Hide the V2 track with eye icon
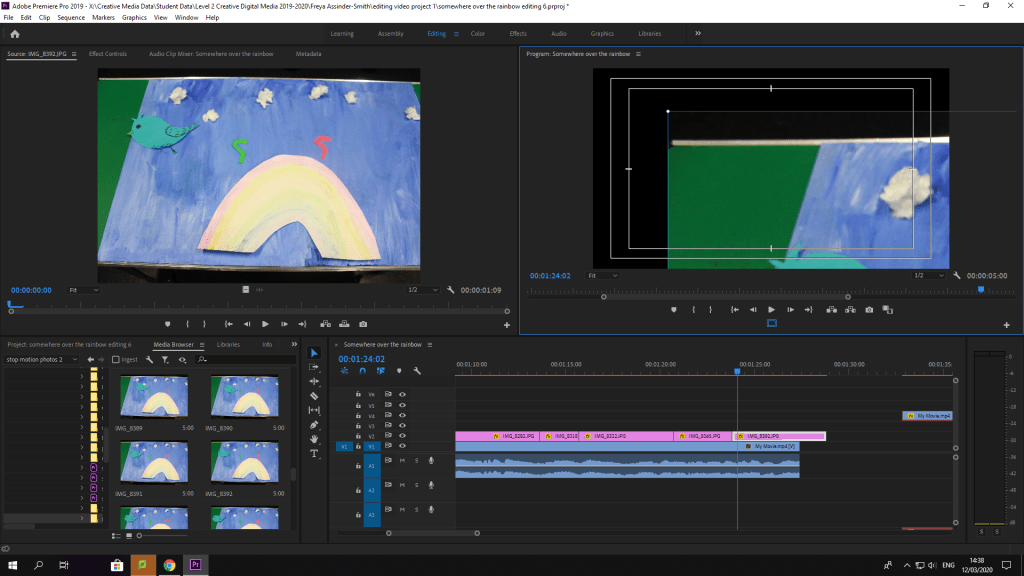The image size is (1024, 576). tap(402, 436)
